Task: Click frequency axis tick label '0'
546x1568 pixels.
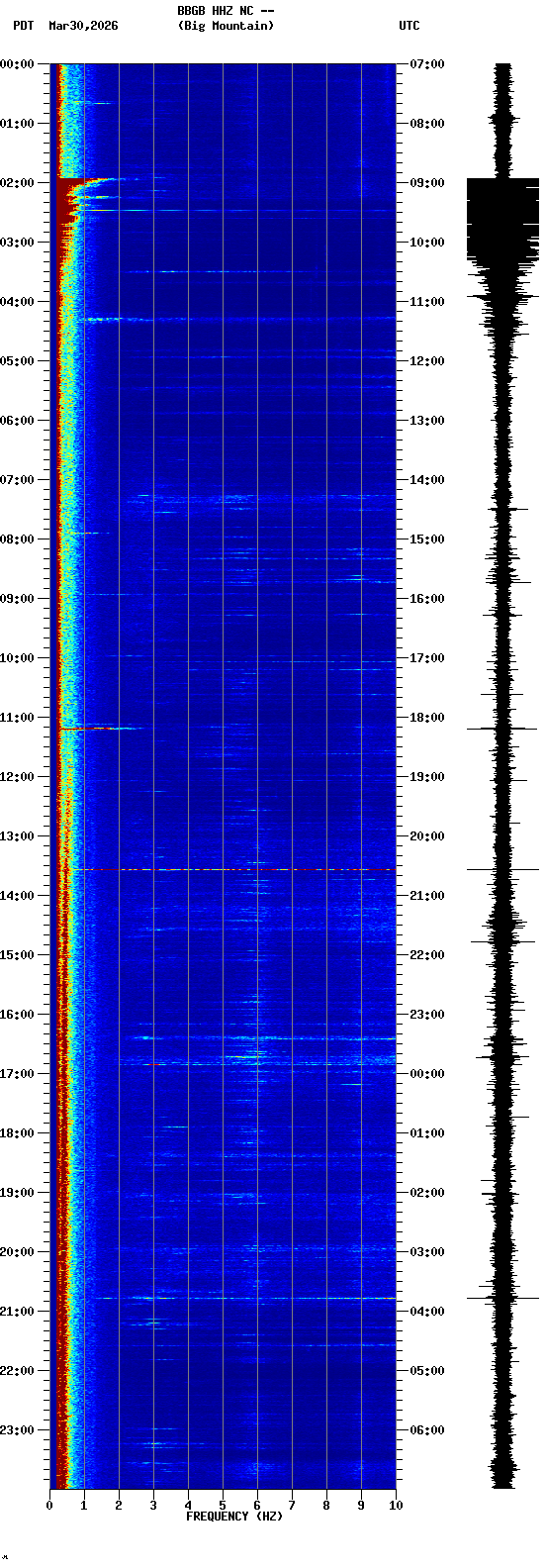Action: [x=49, y=1506]
